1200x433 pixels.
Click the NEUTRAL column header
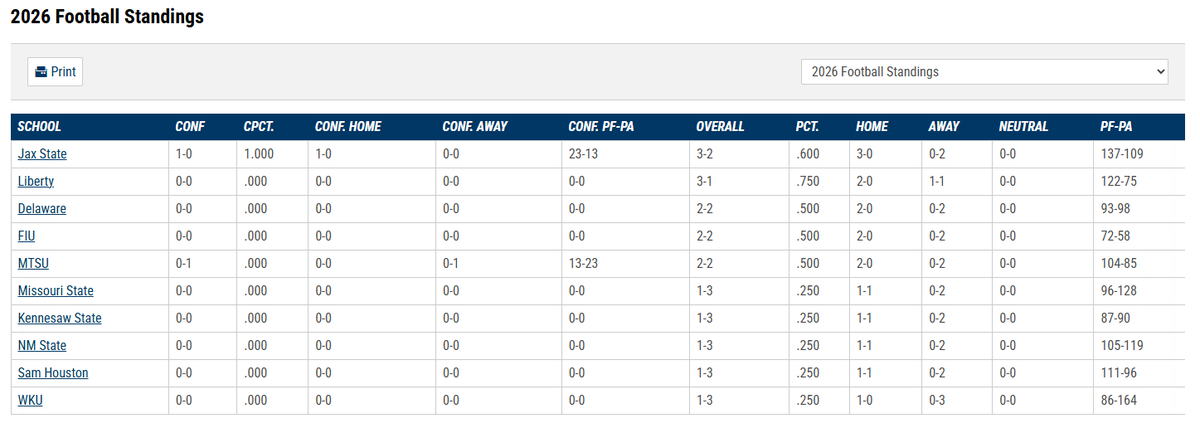[1023, 127]
